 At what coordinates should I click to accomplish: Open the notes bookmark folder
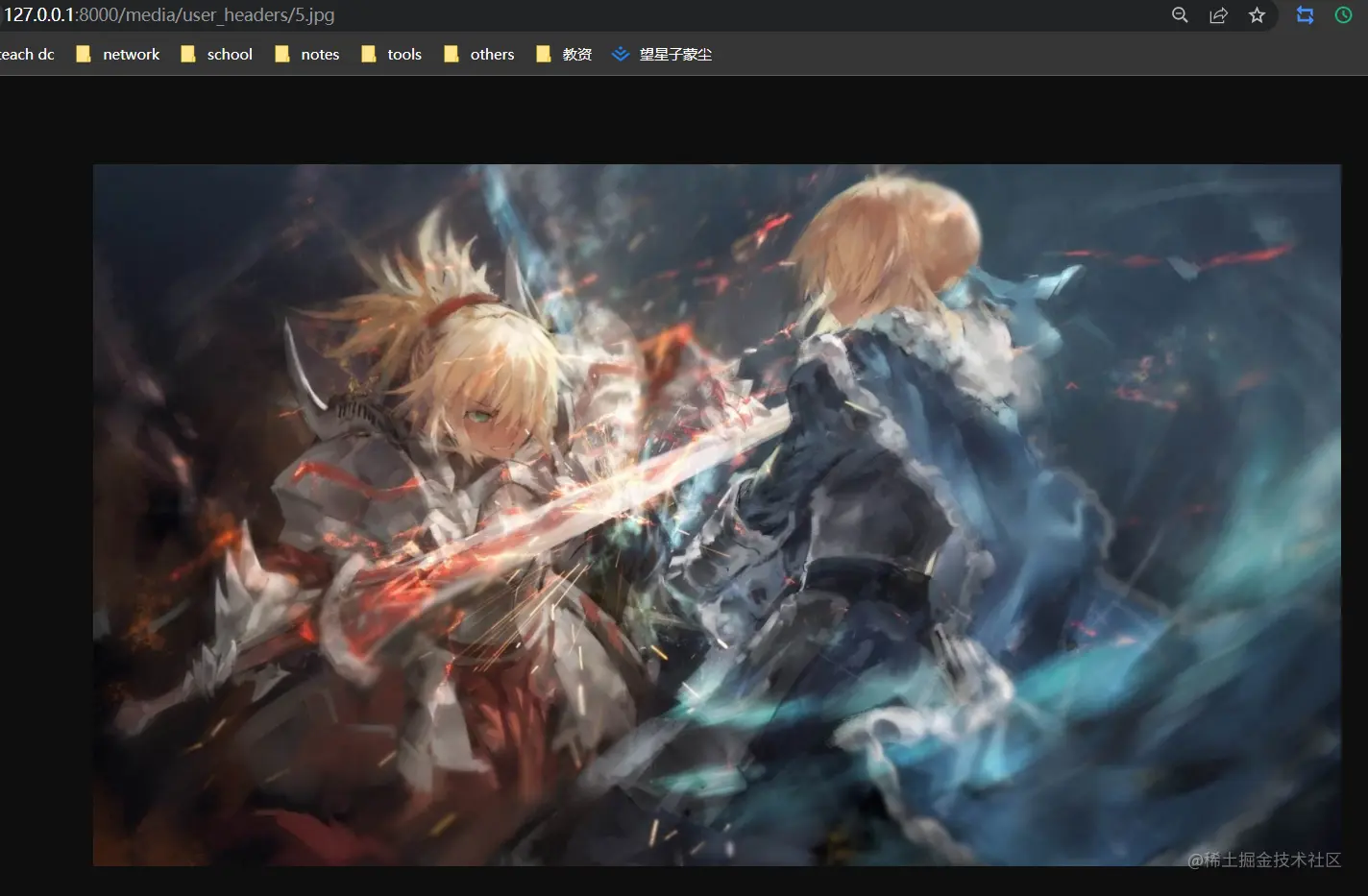click(307, 55)
